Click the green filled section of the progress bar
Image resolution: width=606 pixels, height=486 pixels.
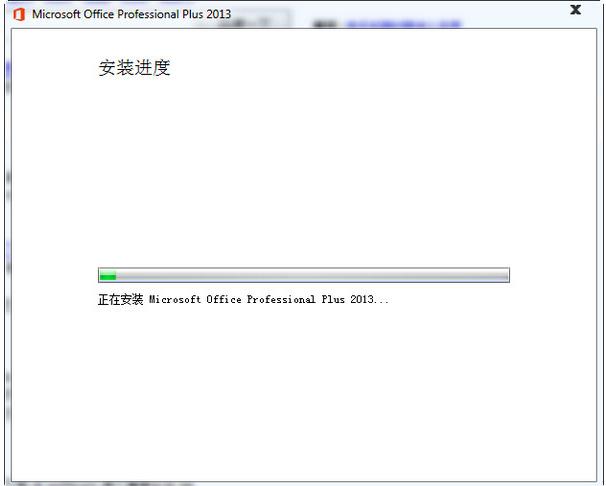coord(108,275)
